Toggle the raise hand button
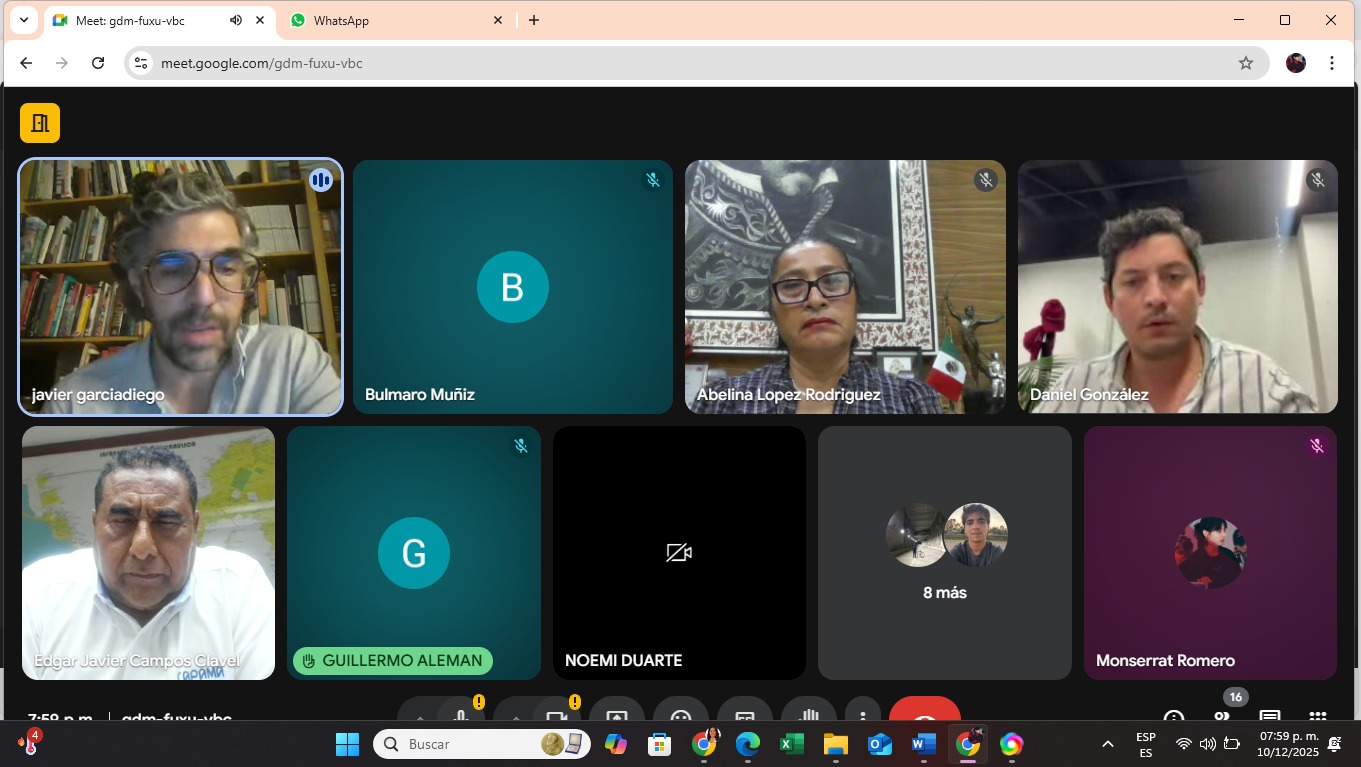This screenshot has height=767, width=1361. click(808, 714)
